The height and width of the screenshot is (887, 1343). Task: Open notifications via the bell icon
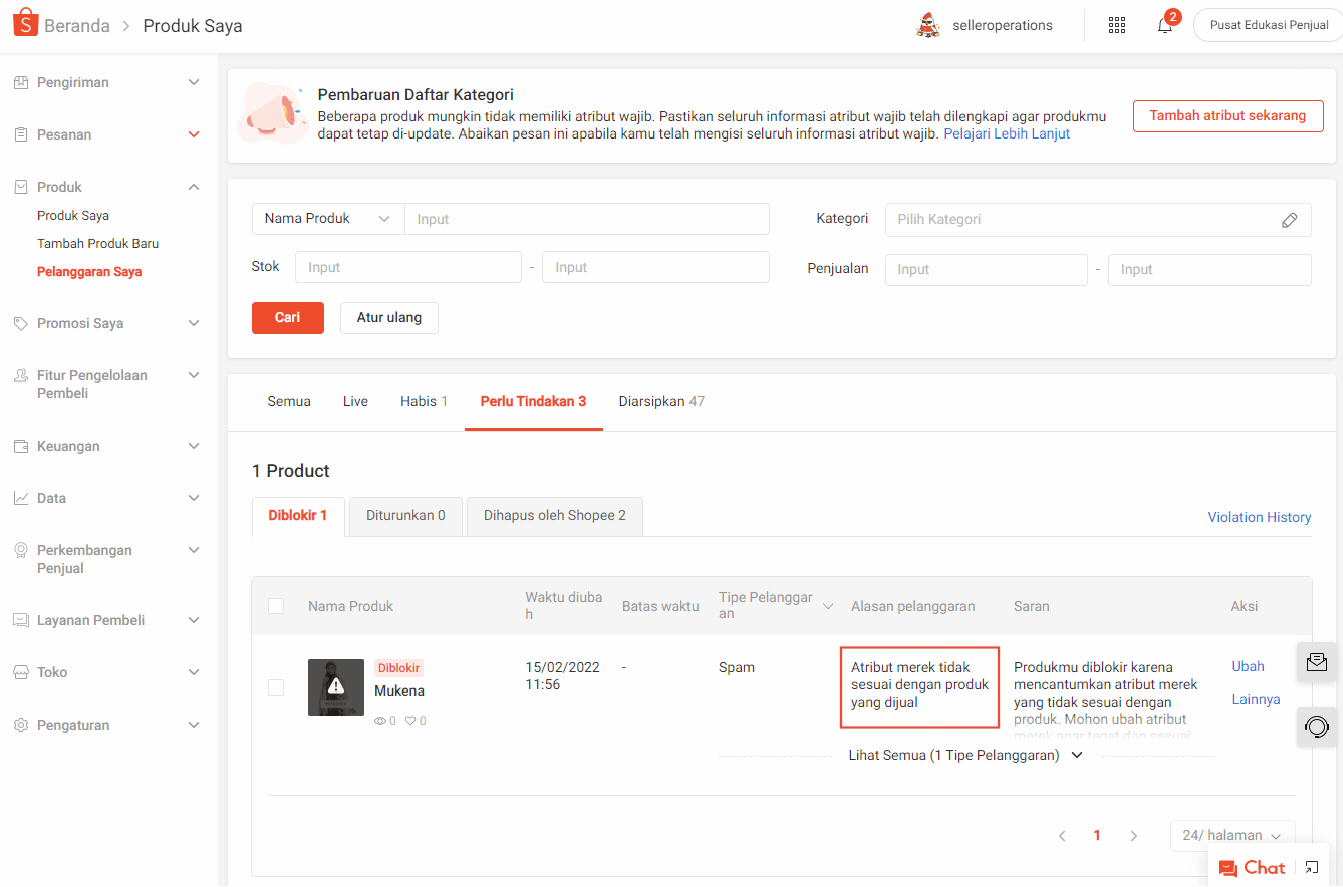tap(1163, 25)
